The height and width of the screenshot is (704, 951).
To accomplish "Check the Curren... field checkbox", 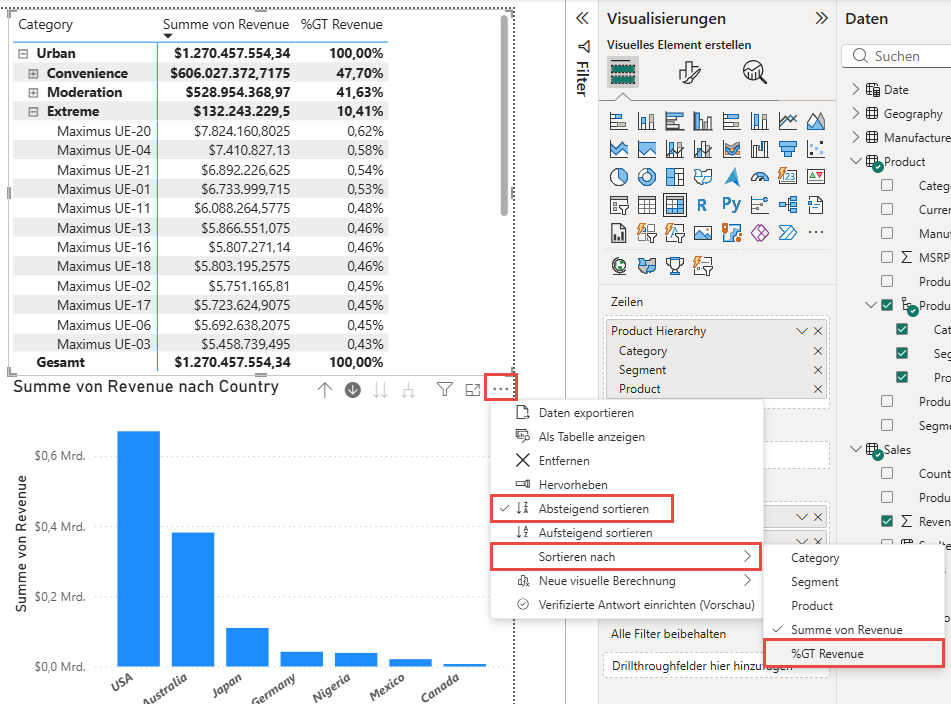I will [x=887, y=209].
